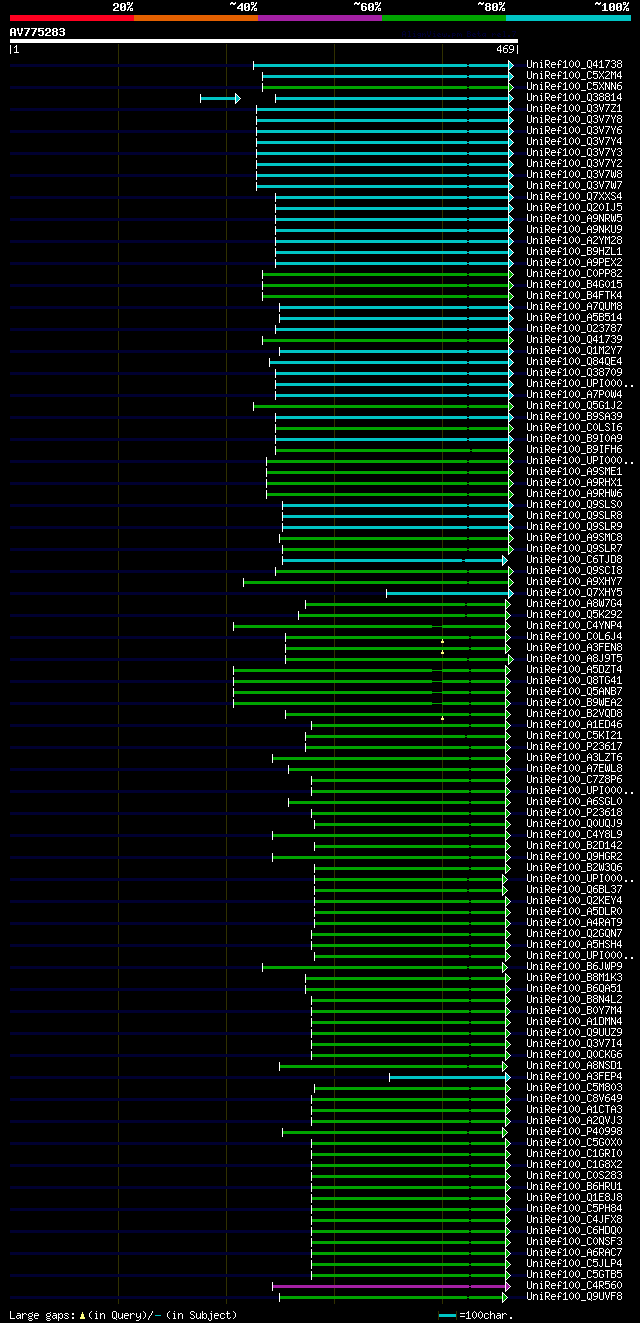Open hit UniRef100_A9SME1
The height and width of the screenshot is (1323, 640).
tap(574, 471)
